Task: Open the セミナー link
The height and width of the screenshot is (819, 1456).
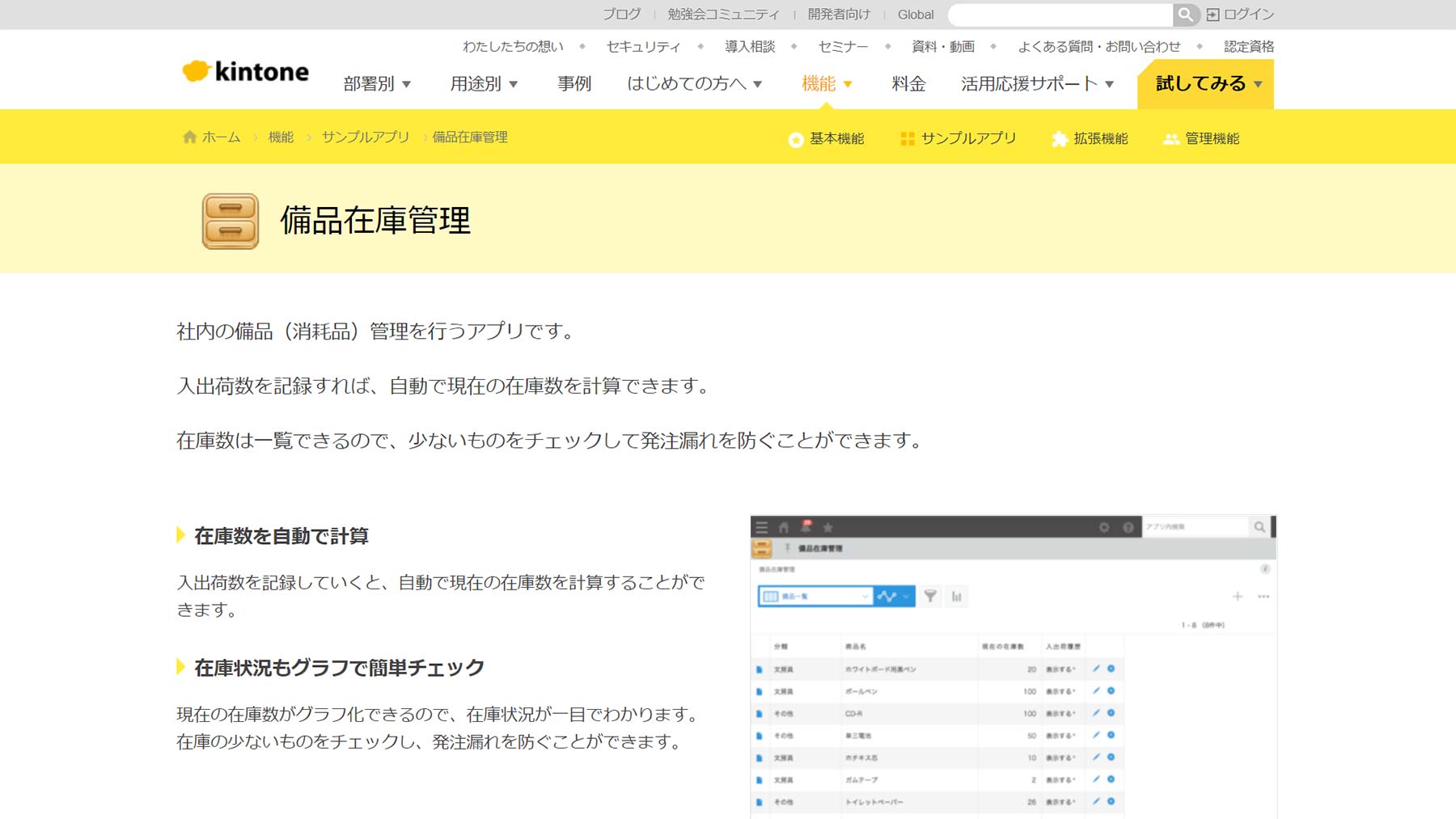Action: [843, 46]
